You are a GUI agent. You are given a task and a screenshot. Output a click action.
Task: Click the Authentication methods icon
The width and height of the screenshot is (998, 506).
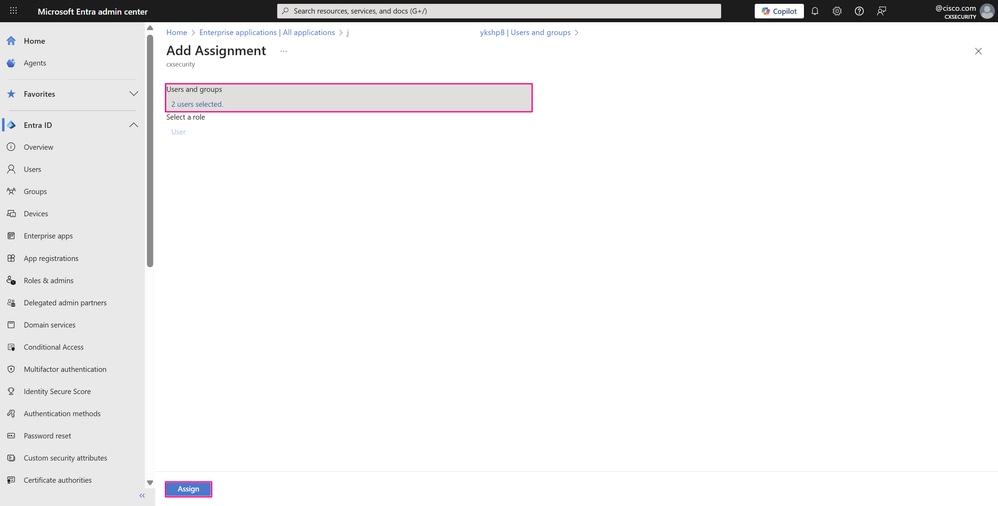tap(11, 414)
